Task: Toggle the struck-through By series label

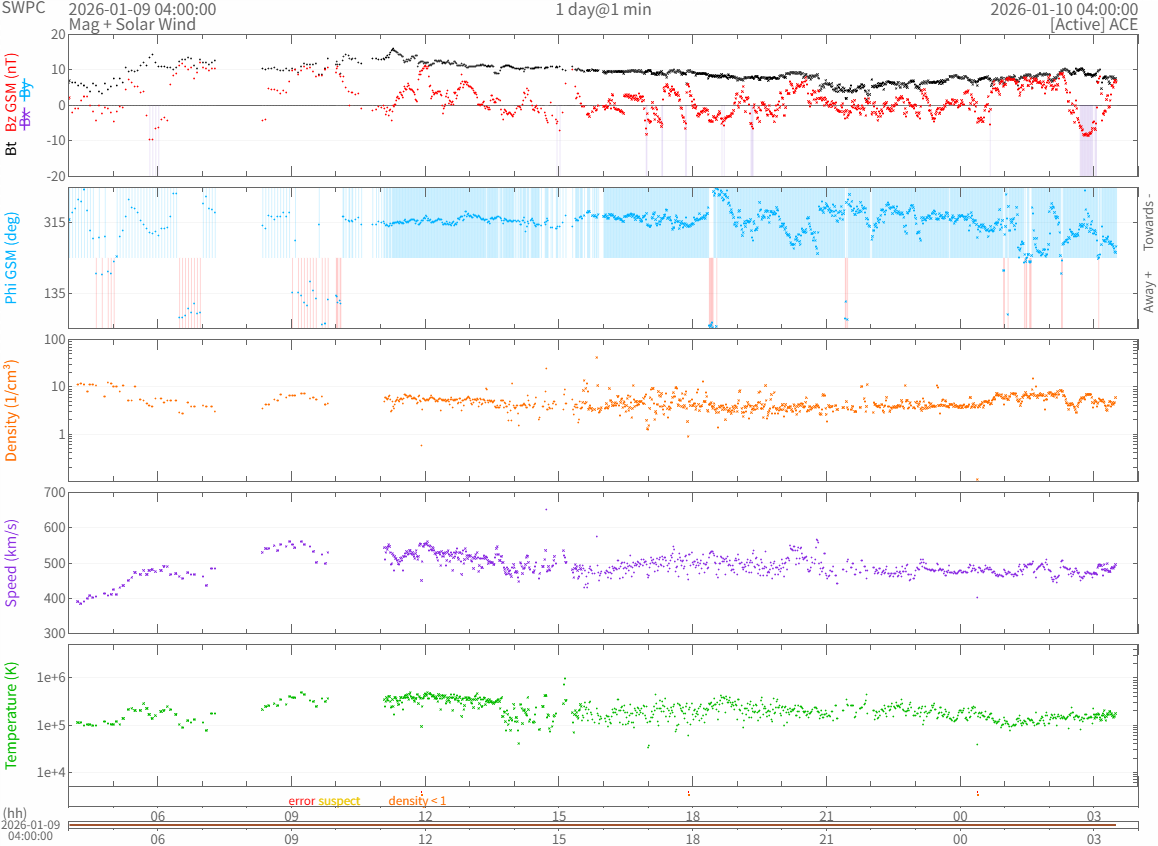Action: 26,88
